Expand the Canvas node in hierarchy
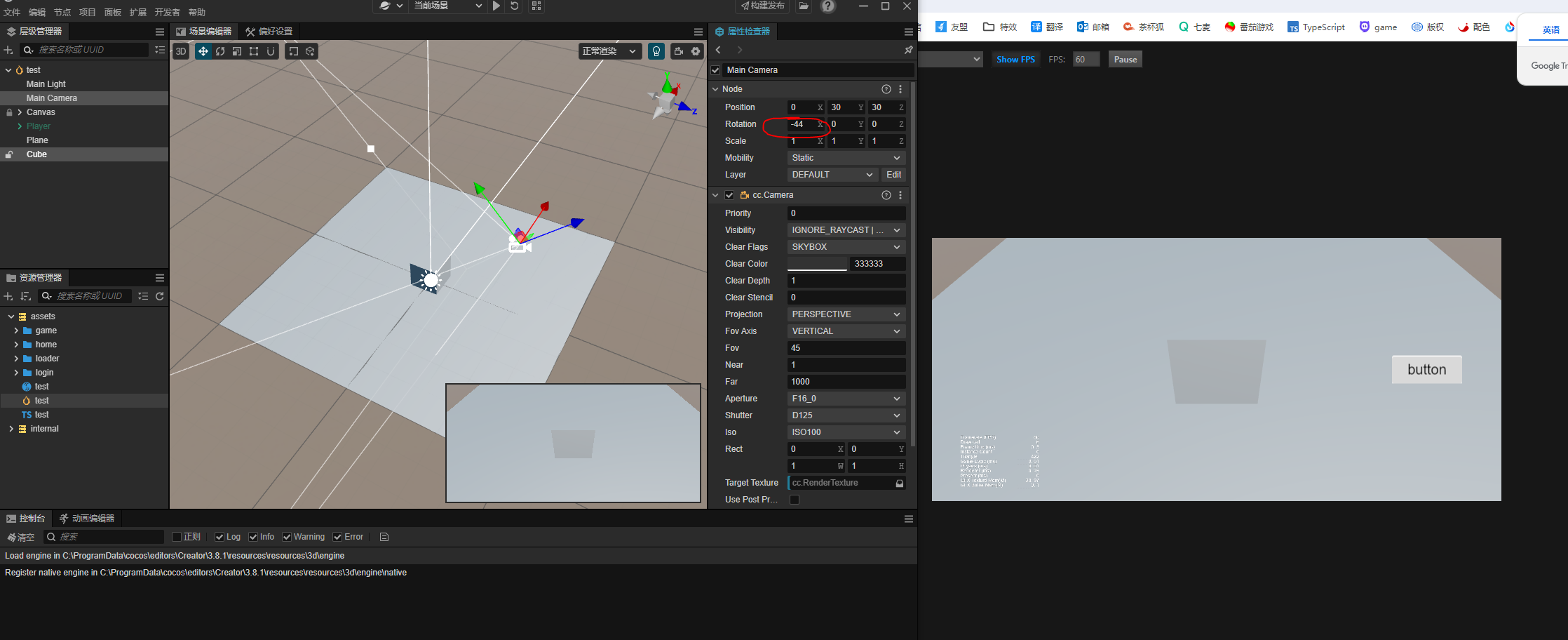The height and width of the screenshot is (640, 1568). coord(20,112)
